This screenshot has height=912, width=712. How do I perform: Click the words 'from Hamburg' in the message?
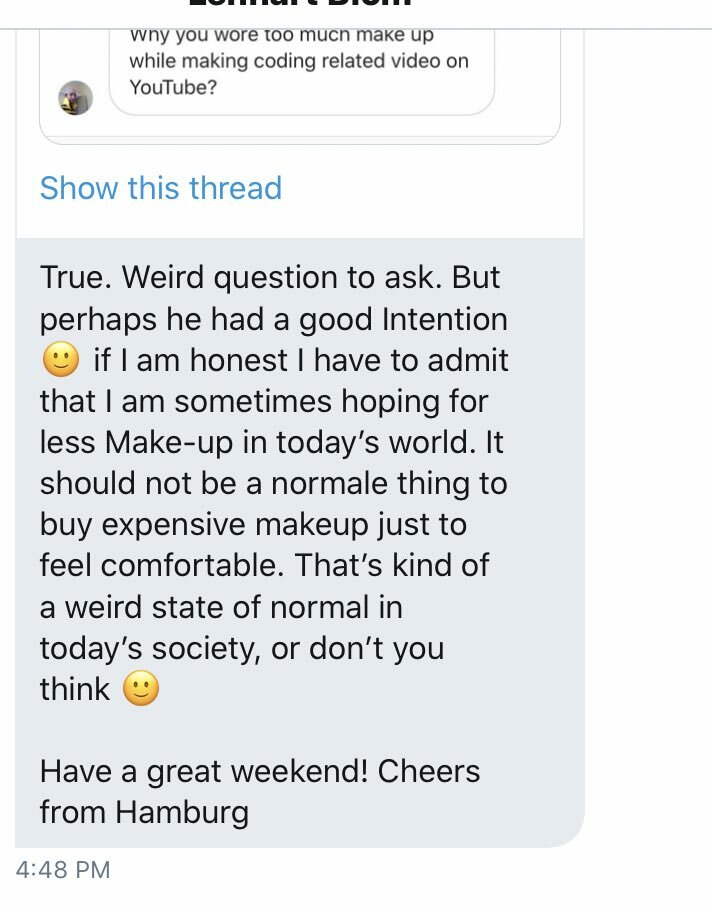144,812
